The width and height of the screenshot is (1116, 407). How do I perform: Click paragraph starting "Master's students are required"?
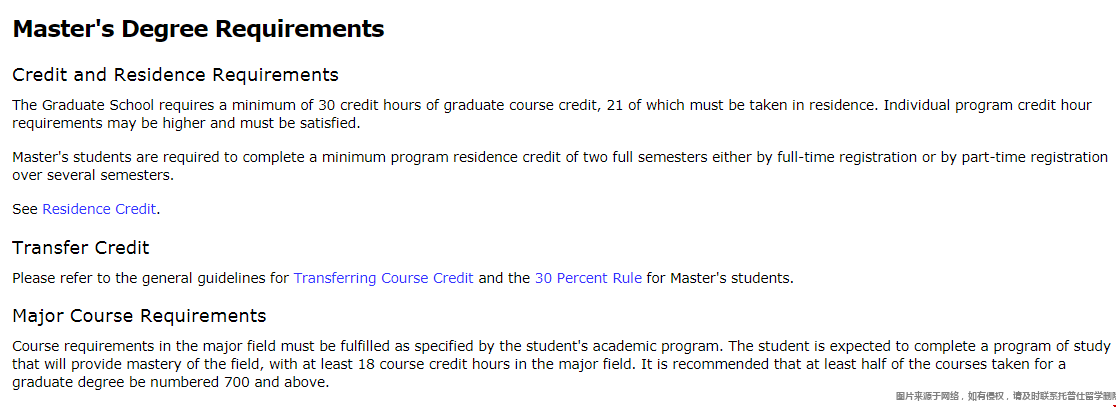tap(560, 166)
